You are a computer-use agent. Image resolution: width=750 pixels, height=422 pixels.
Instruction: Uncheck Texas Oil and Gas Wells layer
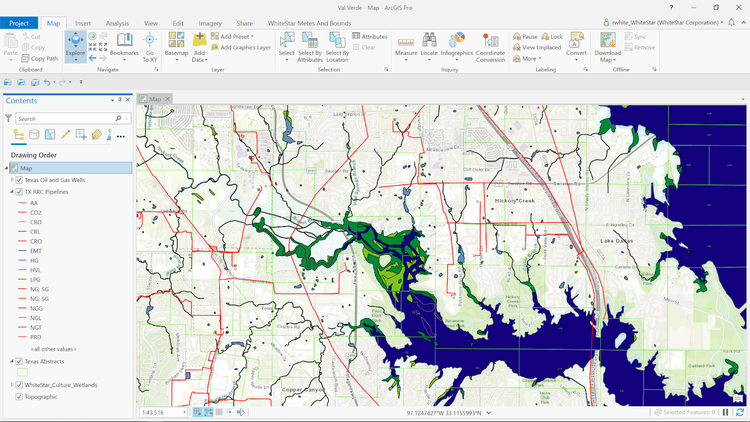tap(19, 180)
